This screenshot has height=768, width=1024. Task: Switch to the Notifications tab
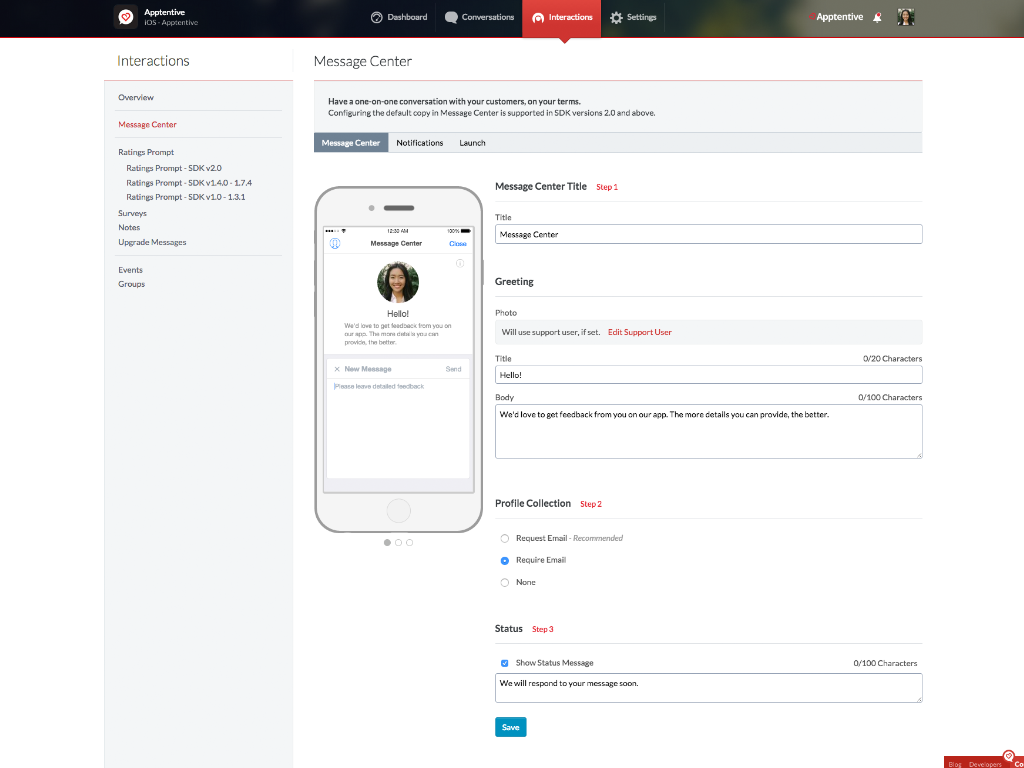coord(419,143)
